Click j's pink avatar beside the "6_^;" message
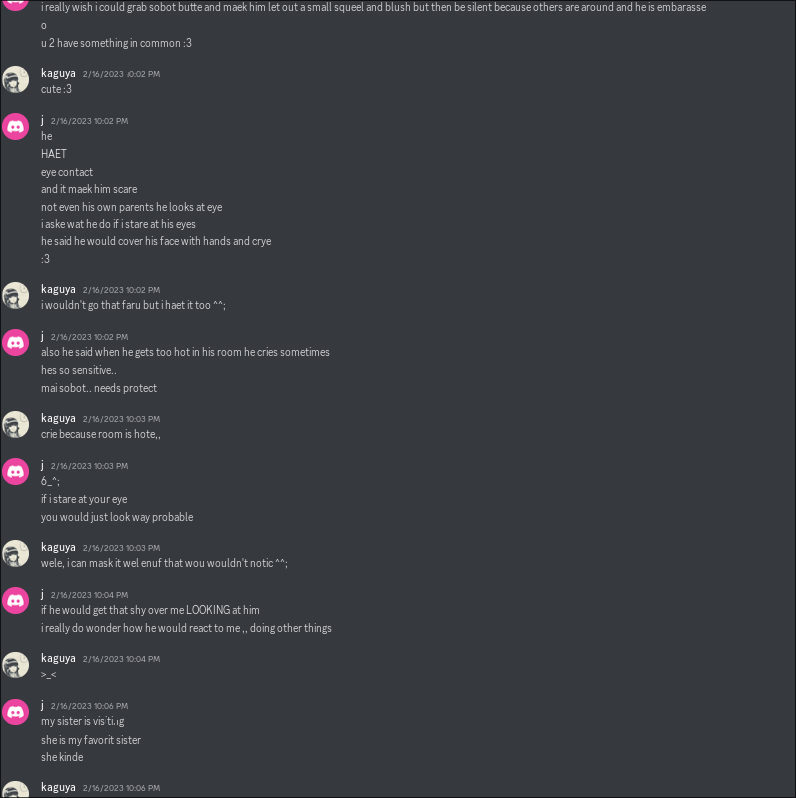The image size is (796, 798). 15,471
